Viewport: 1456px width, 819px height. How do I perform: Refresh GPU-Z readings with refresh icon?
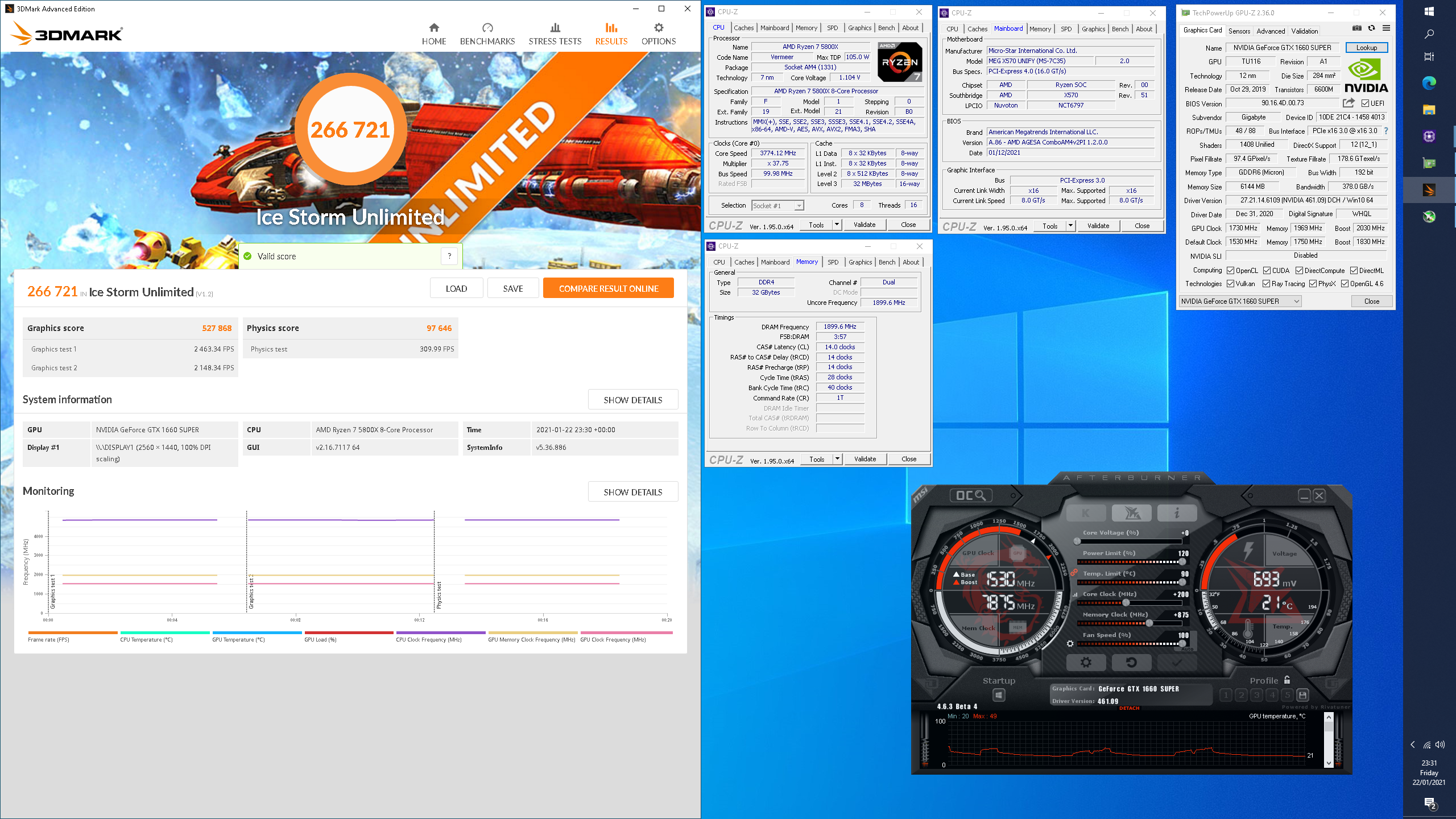tap(1371, 28)
